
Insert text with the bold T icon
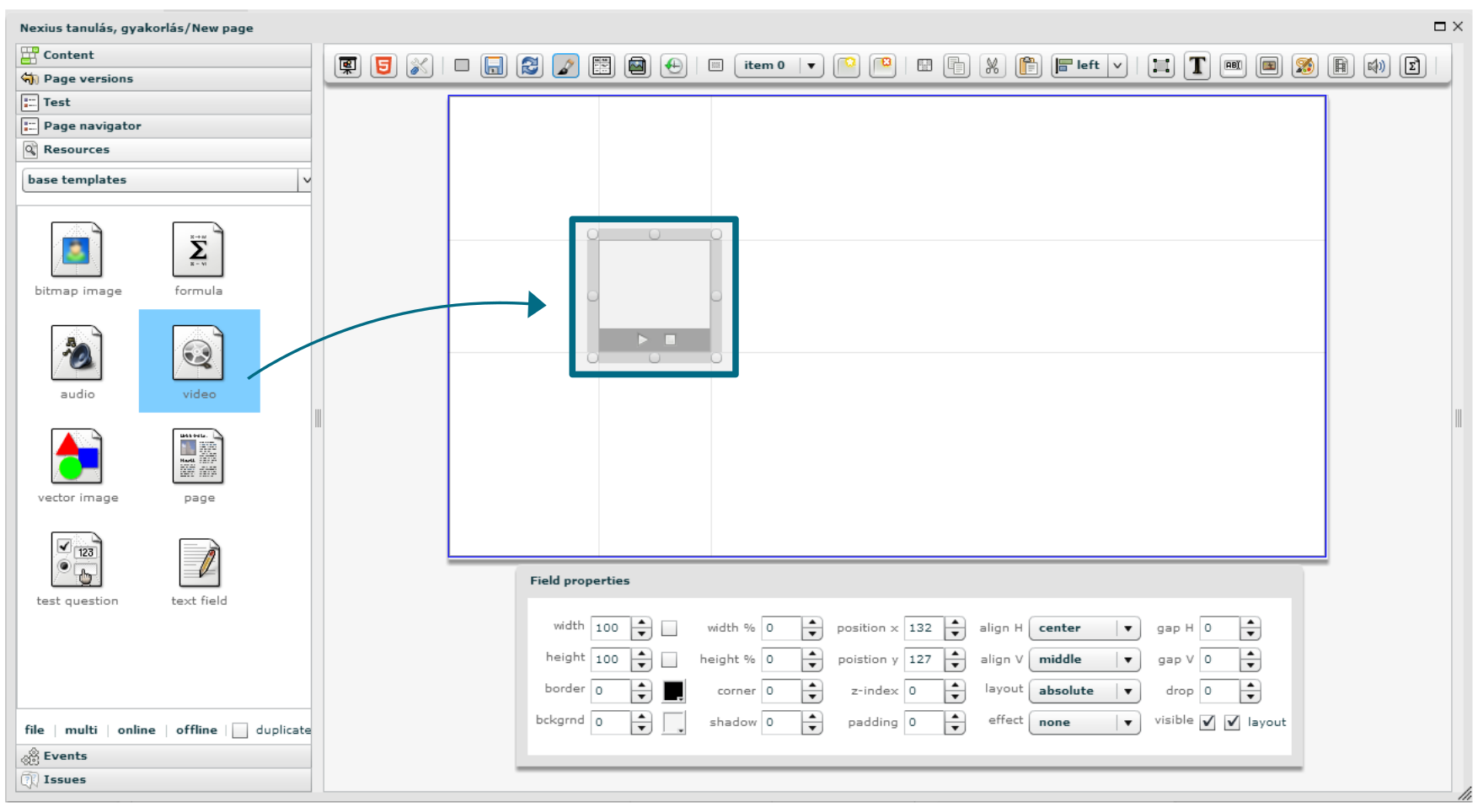coord(1197,66)
